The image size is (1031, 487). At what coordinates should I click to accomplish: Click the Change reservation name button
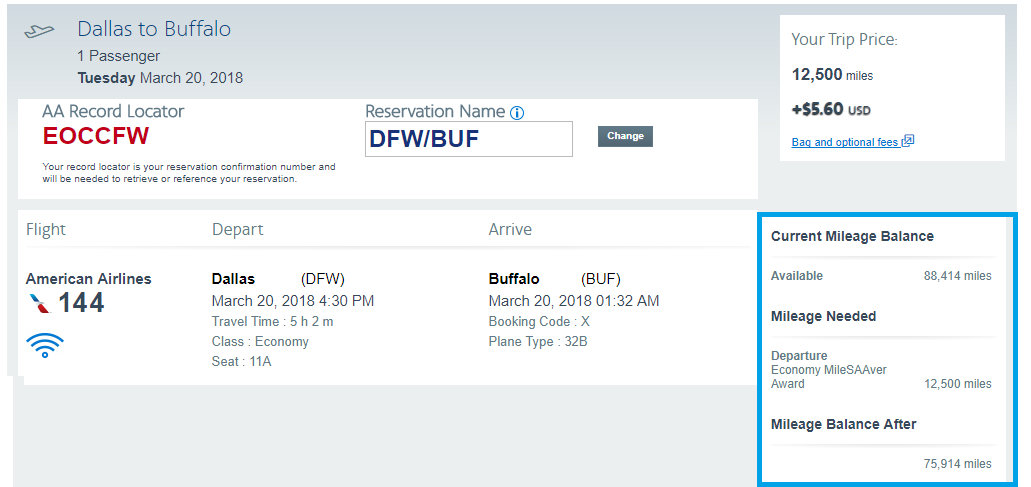[625, 136]
